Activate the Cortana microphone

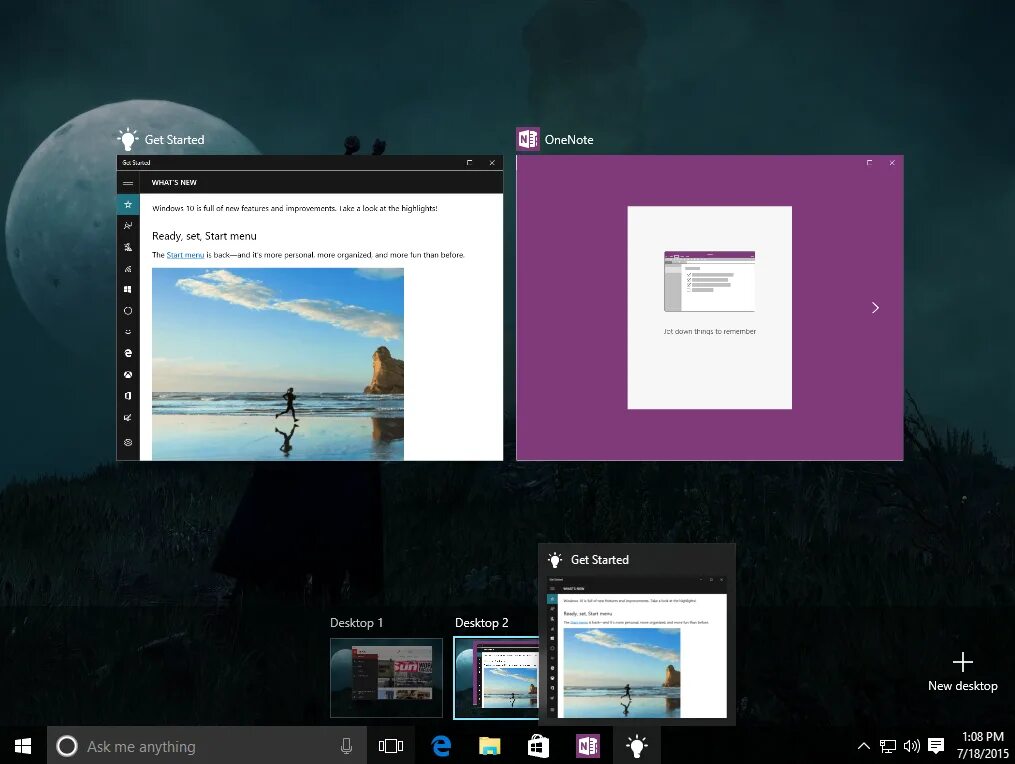tap(346, 746)
